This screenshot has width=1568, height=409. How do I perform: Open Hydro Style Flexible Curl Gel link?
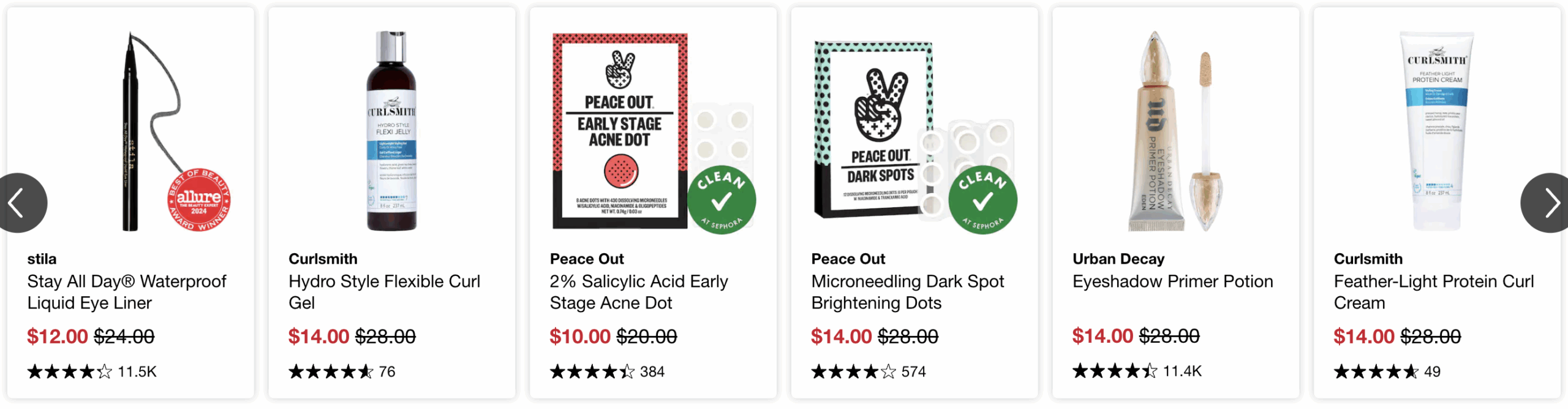click(x=384, y=292)
